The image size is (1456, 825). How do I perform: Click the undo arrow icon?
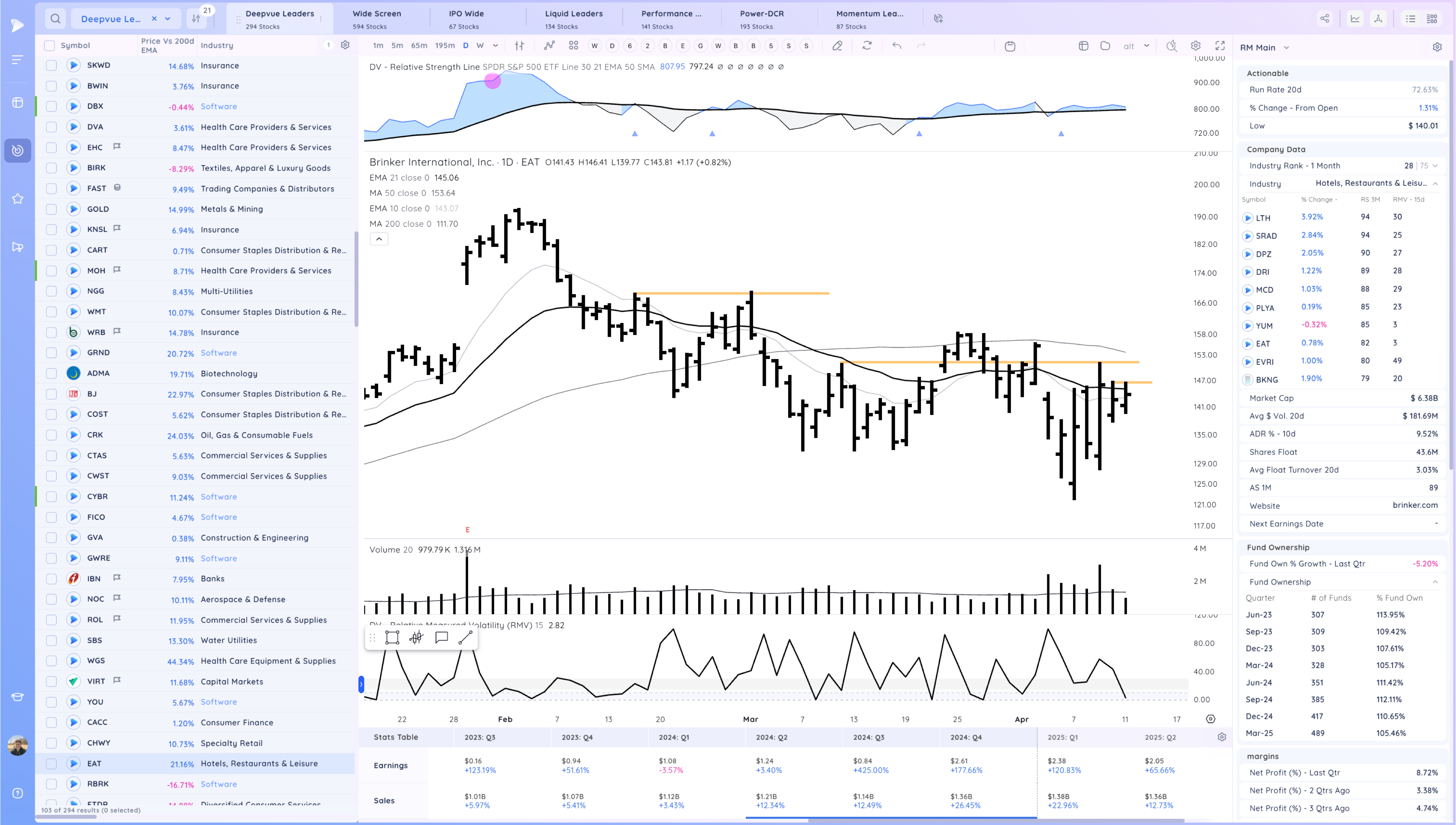point(897,46)
